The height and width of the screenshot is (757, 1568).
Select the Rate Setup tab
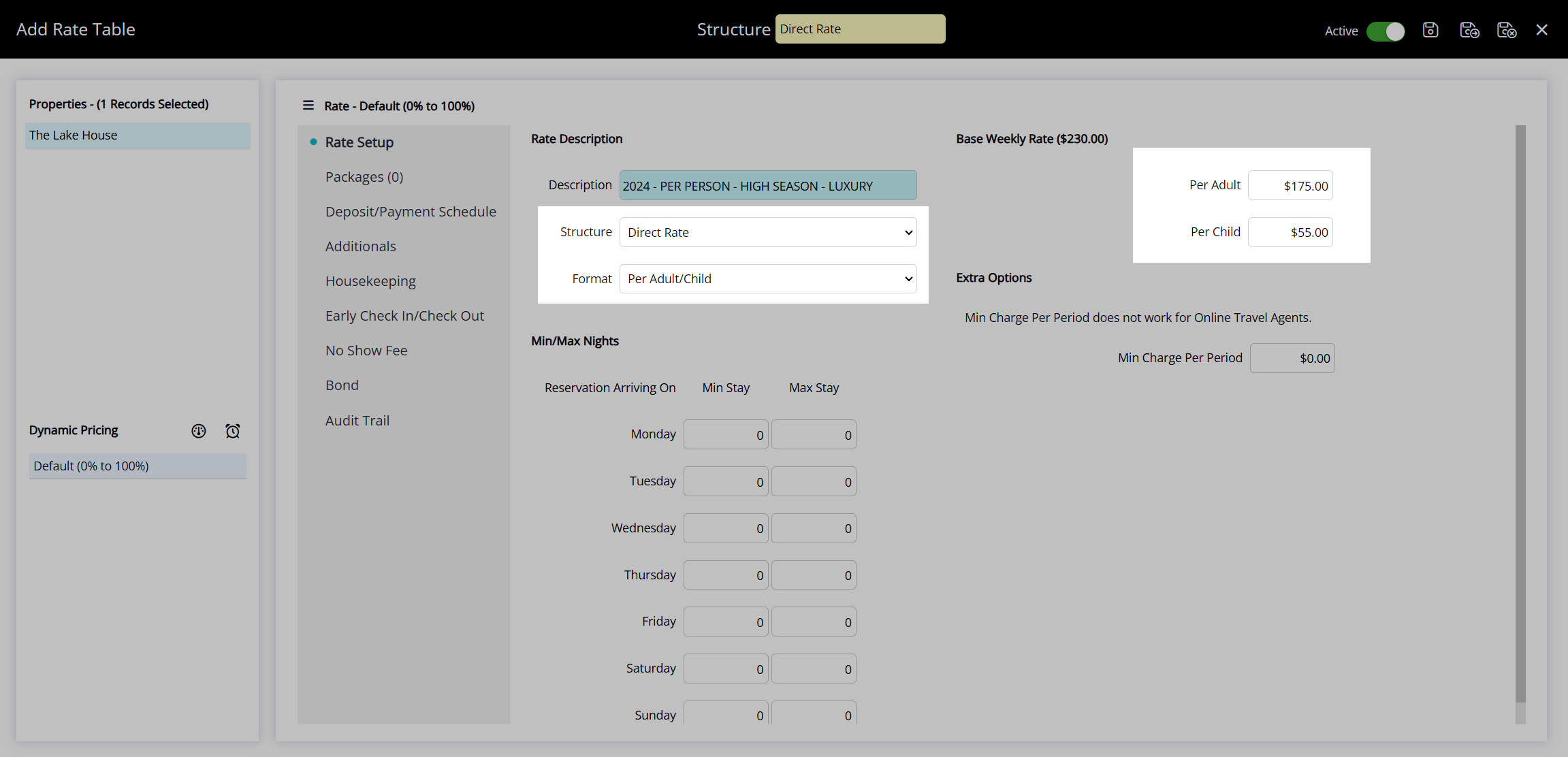(359, 142)
